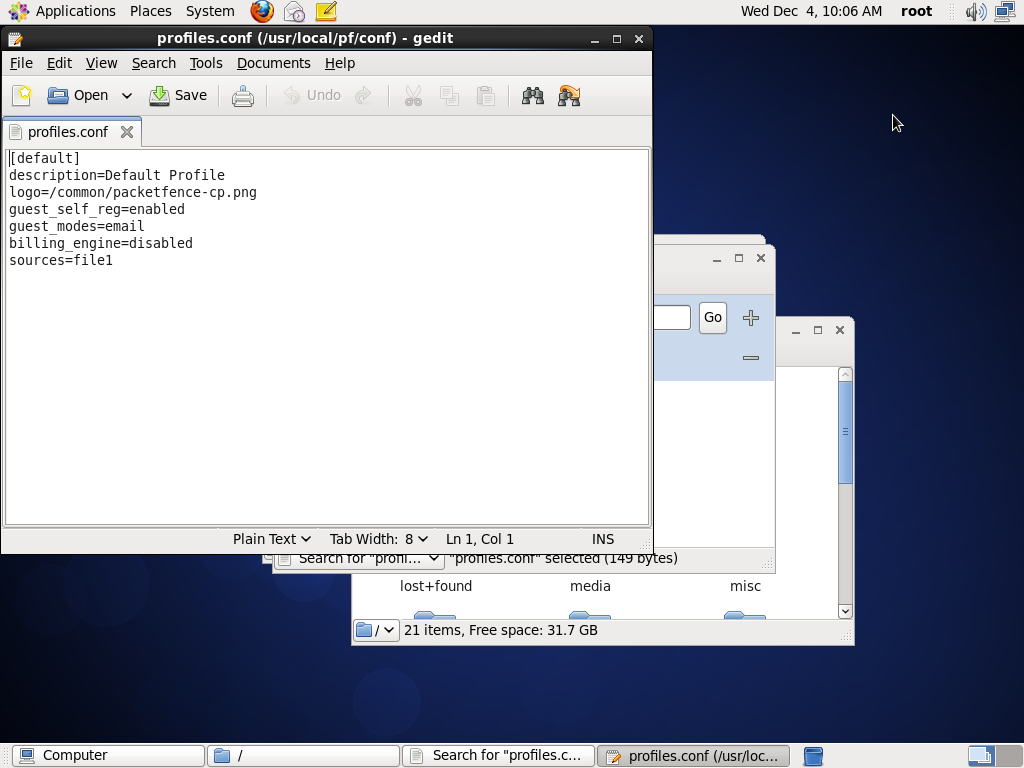The width and height of the screenshot is (1024, 768).
Task: Click the file manager vertical scrollbar handle
Action: pos(845,432)
